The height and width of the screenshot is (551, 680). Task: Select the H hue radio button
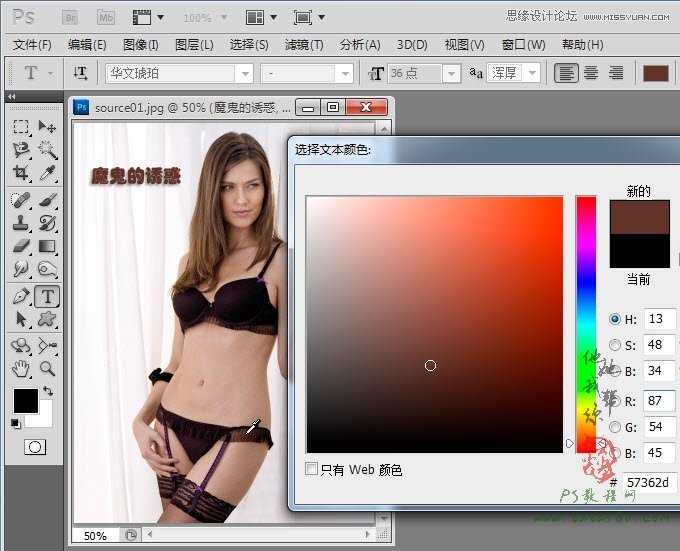coord(615,319)
